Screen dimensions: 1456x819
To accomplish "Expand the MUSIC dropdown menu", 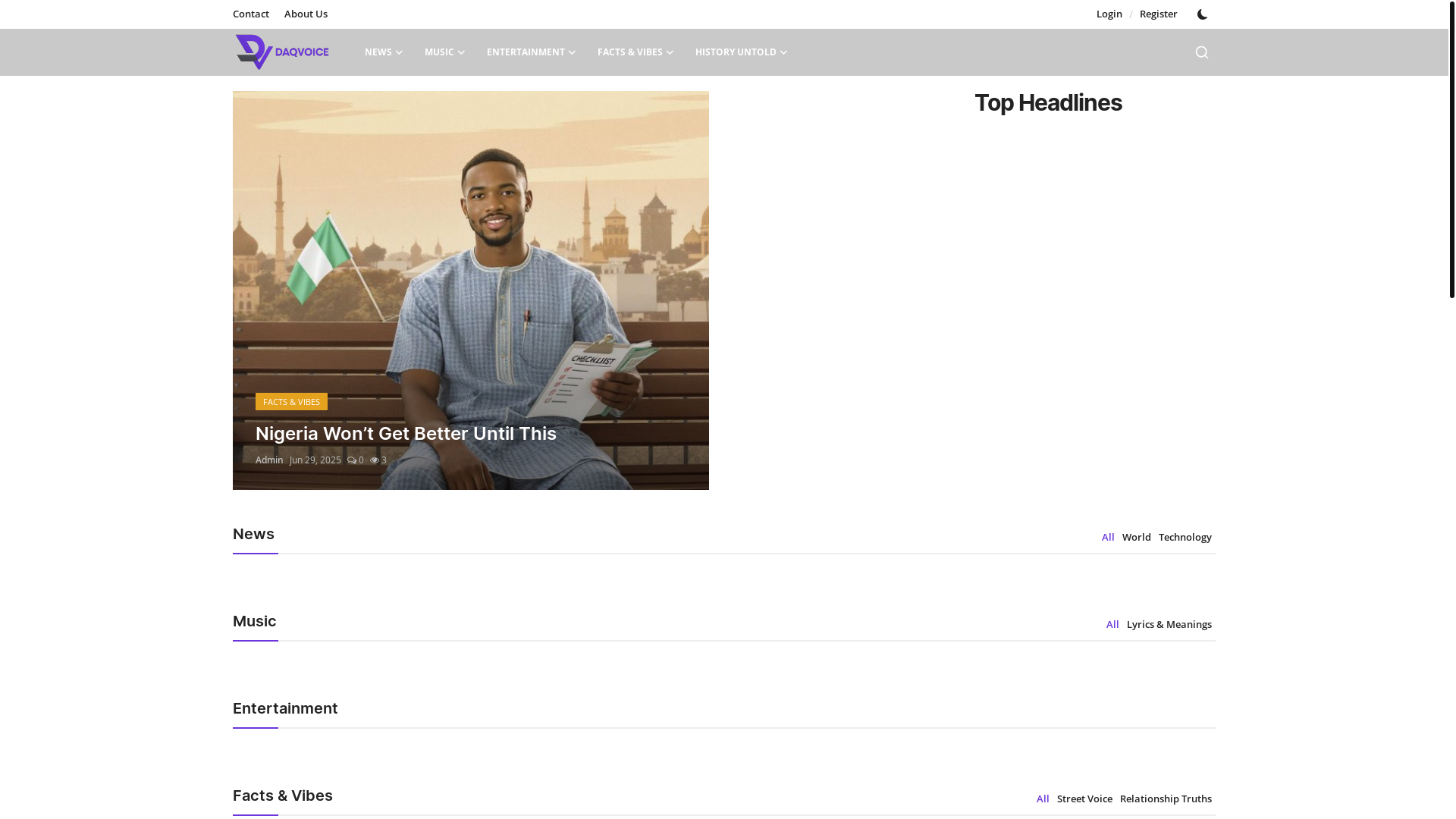I will click(x=444, y=52).
